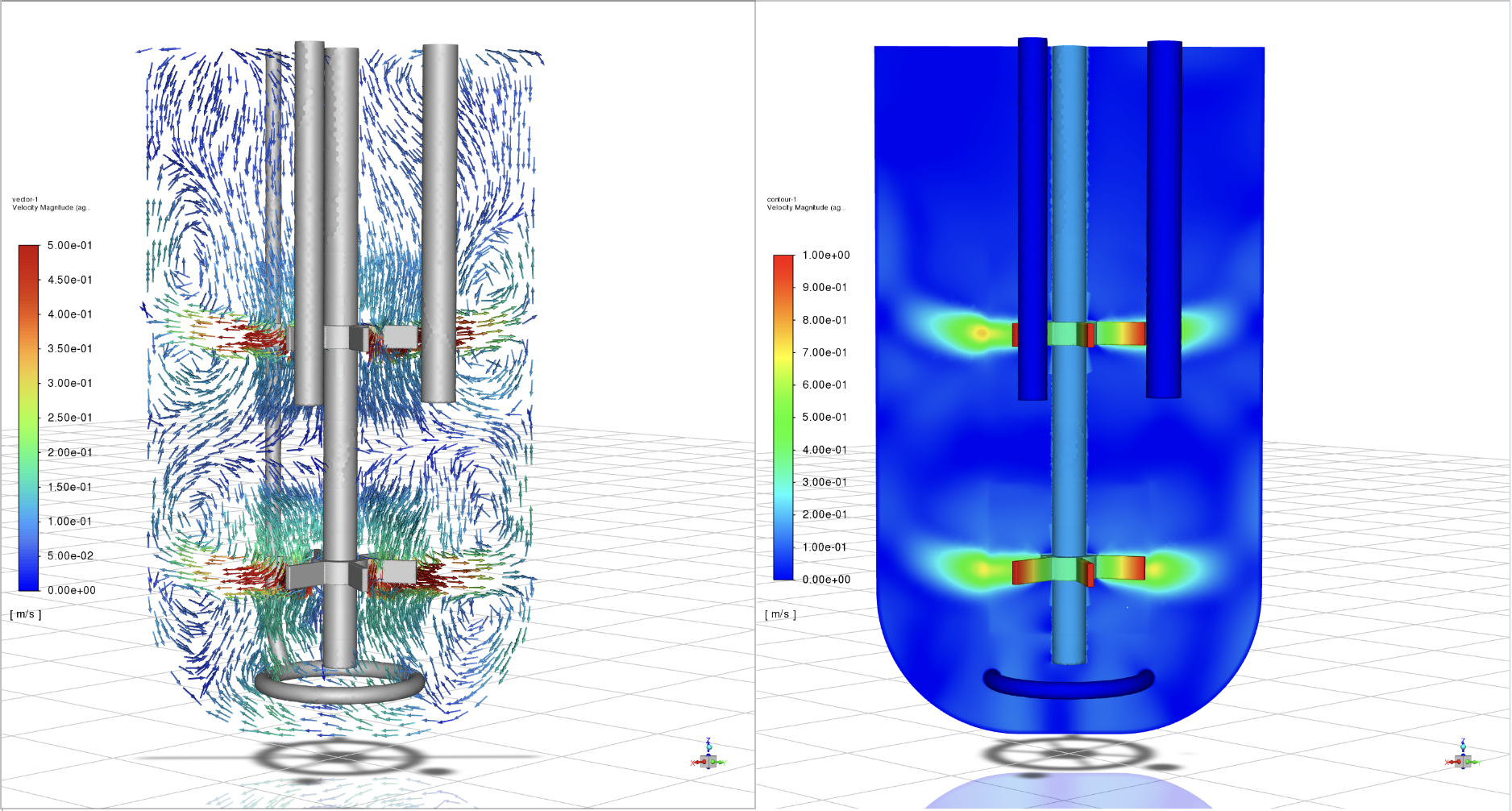Click the contour-1 velocity color scale bar

[x=783, y=417]
